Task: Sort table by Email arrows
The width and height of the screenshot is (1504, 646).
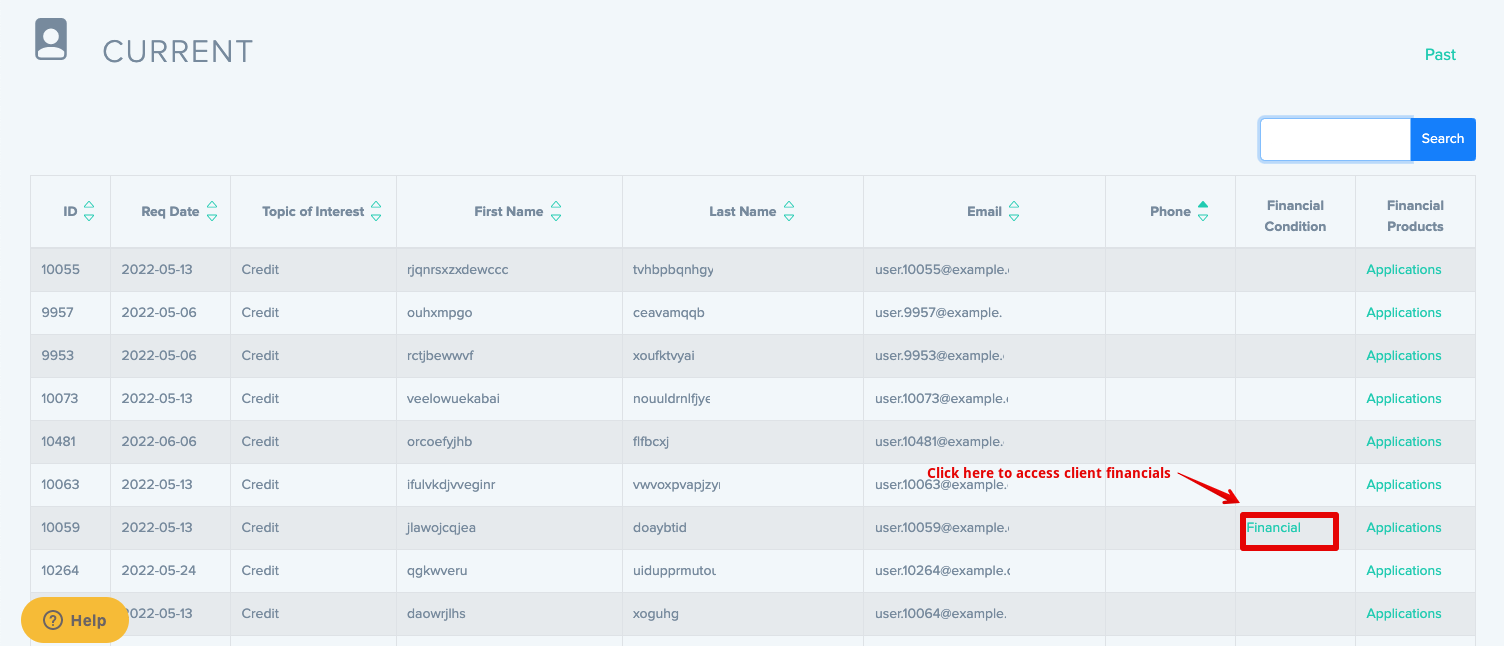Action: point(1014,211)
